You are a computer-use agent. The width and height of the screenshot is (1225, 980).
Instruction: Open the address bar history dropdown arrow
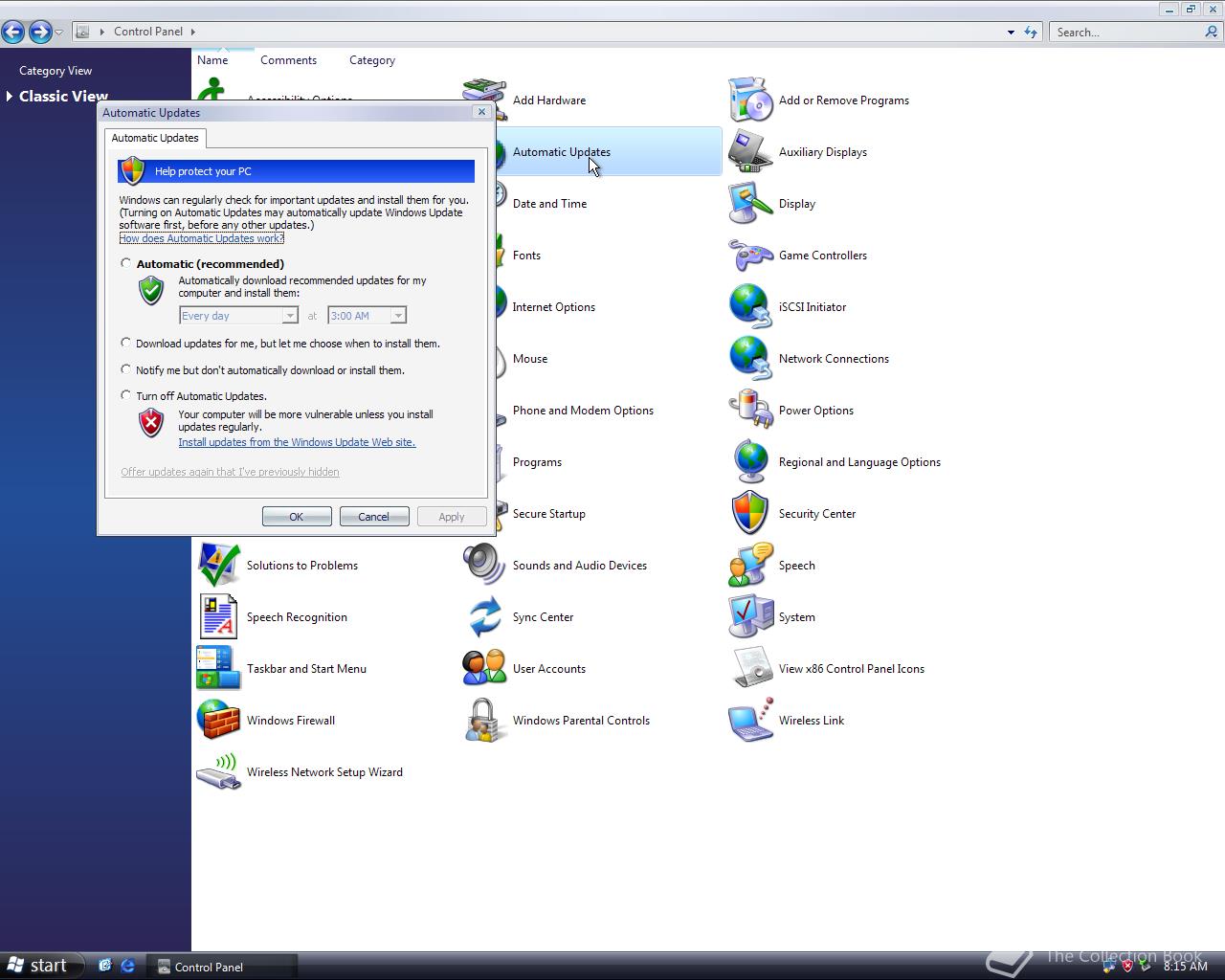1011,32
